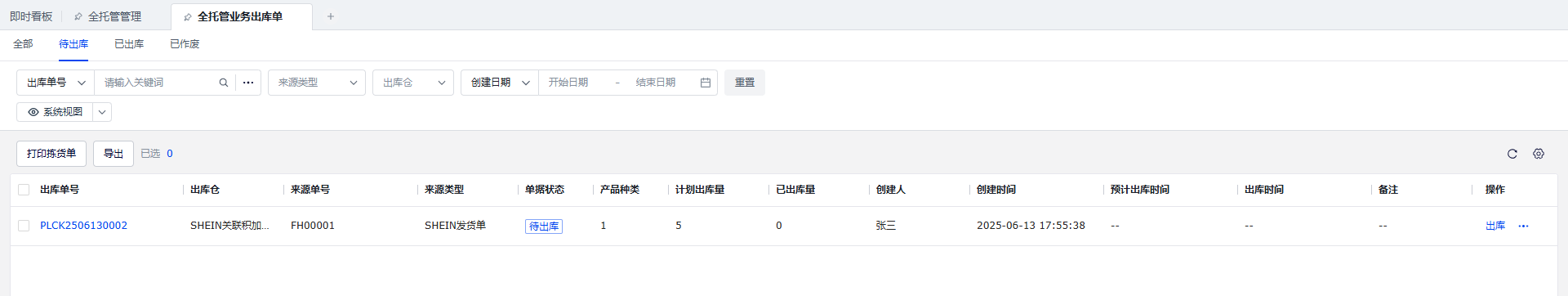
Task: Expand the 系统视图 dropdown arrow
Action: pos(102,112)
